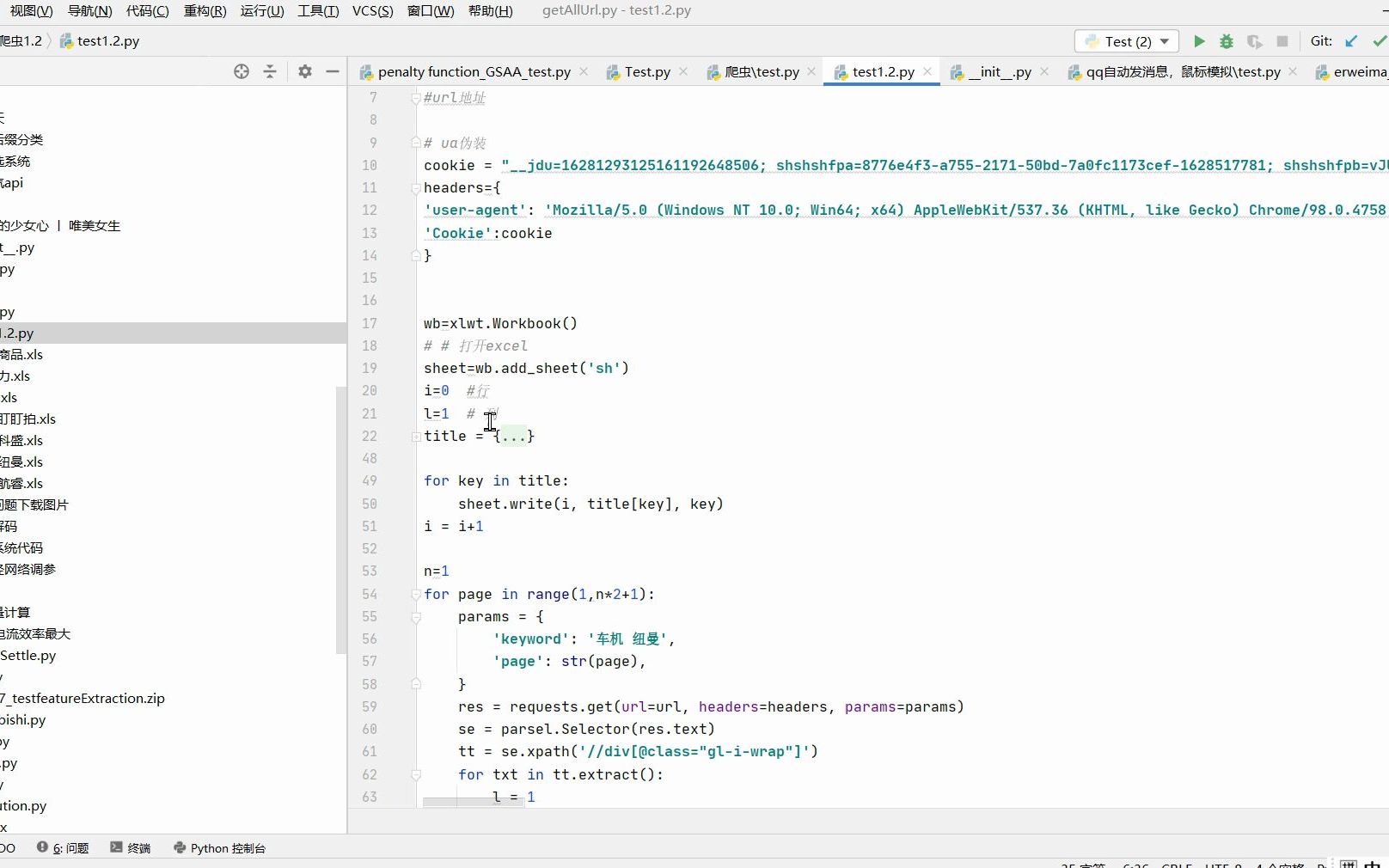Click the Git: label in toolbar
The image size is (1389, 868).
(x=1321, y=41)
